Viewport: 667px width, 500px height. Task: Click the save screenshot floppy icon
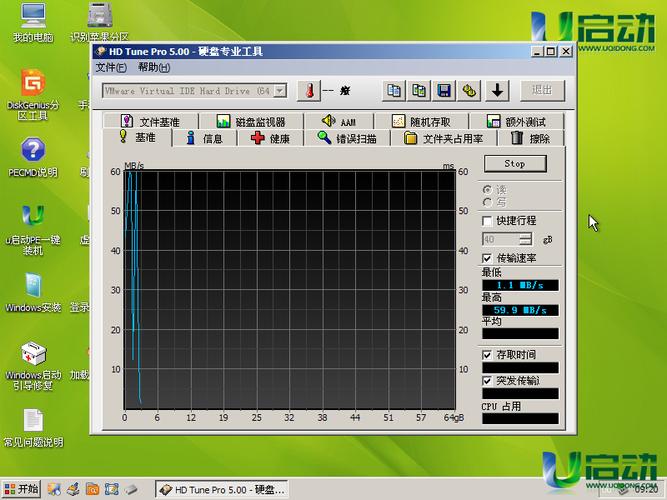[x=444, y=90]
